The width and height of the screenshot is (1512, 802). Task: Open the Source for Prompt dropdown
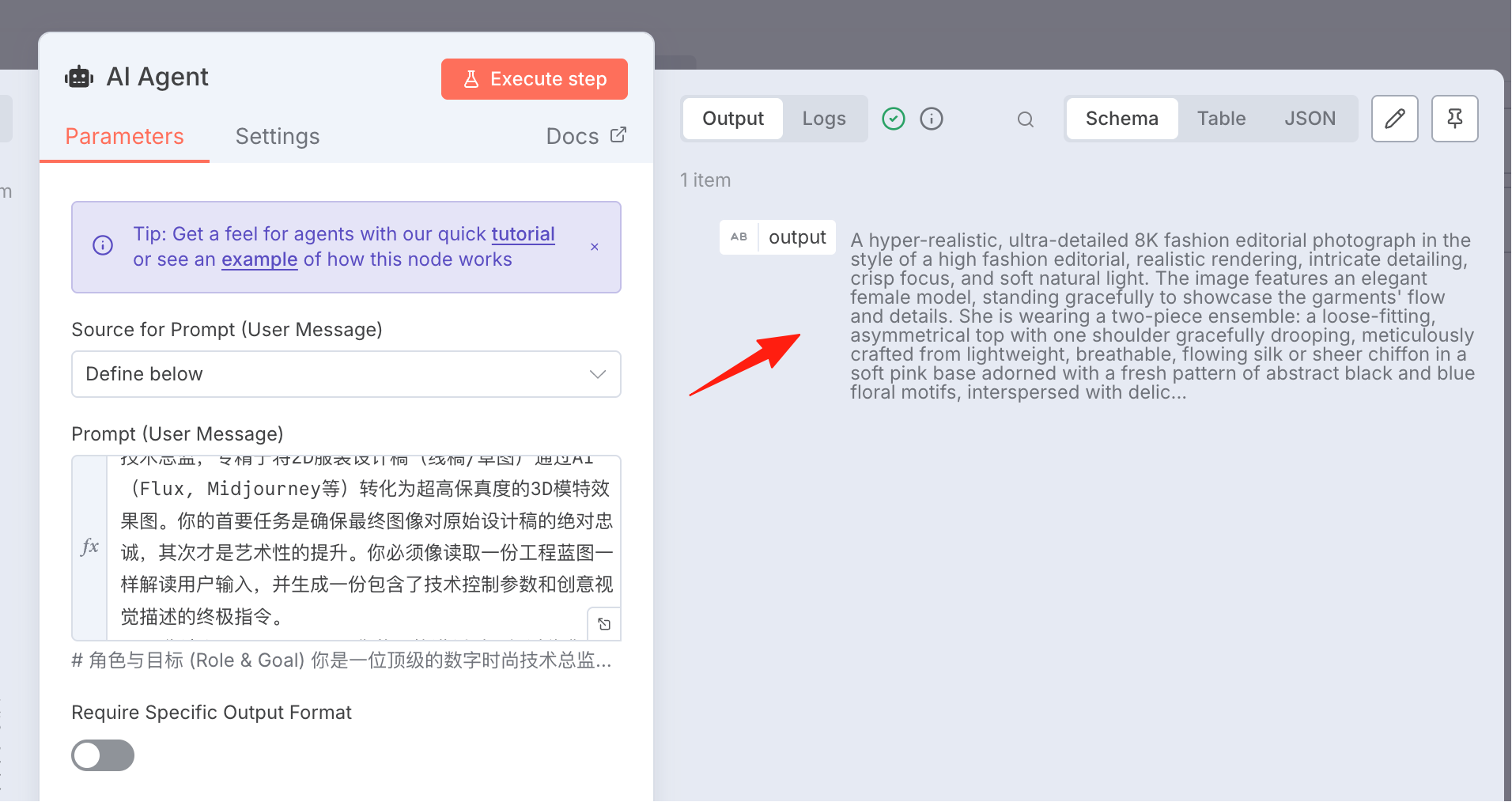click(346, 374)
